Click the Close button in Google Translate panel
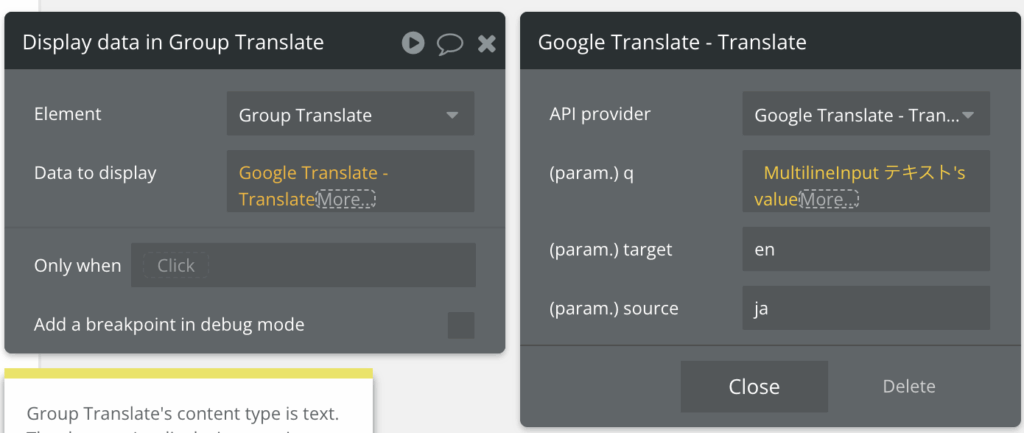The width and height of the screenshot is (1024, 433). [x=754, y=386]
